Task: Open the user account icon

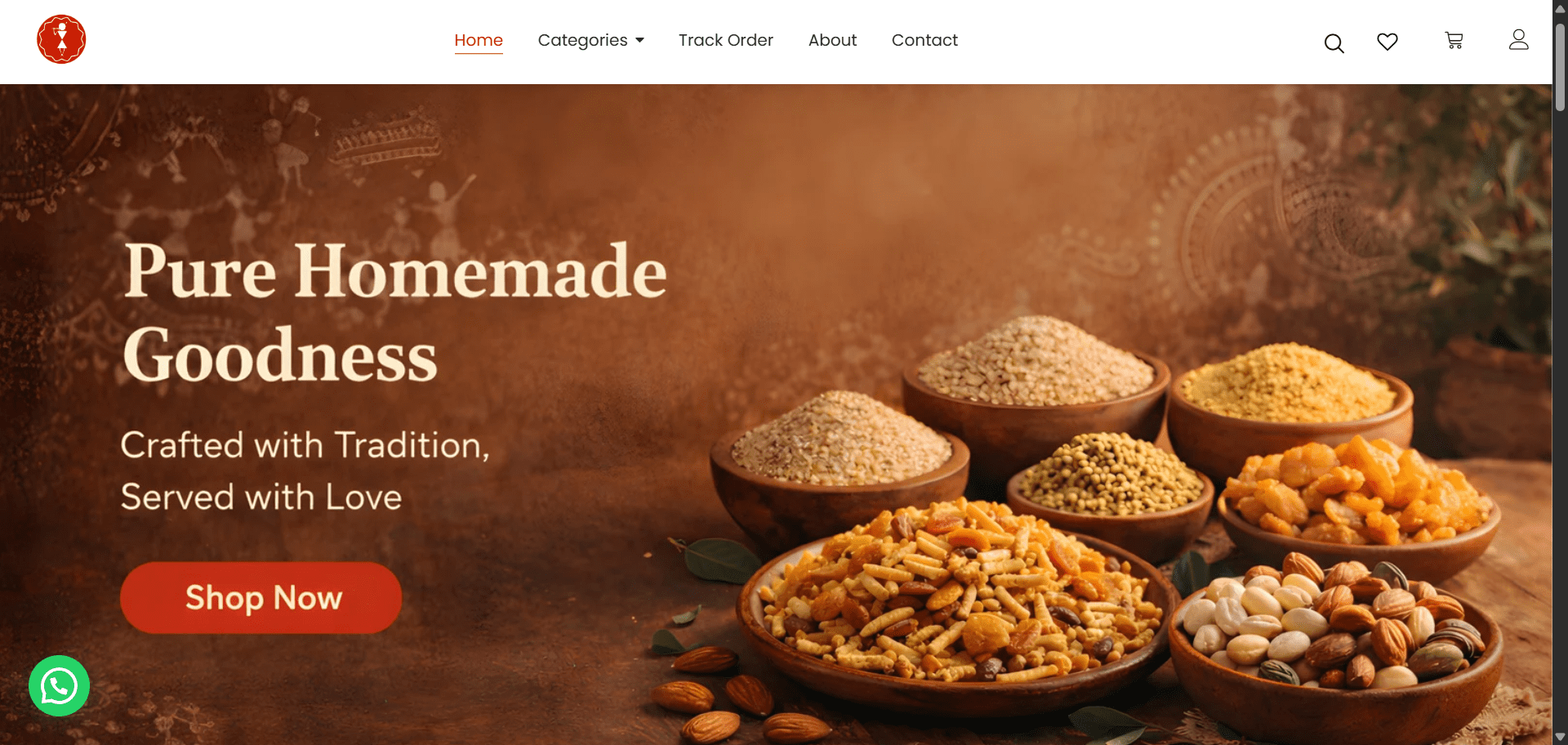Action: pyautogui.click(x=1518, y=39)
